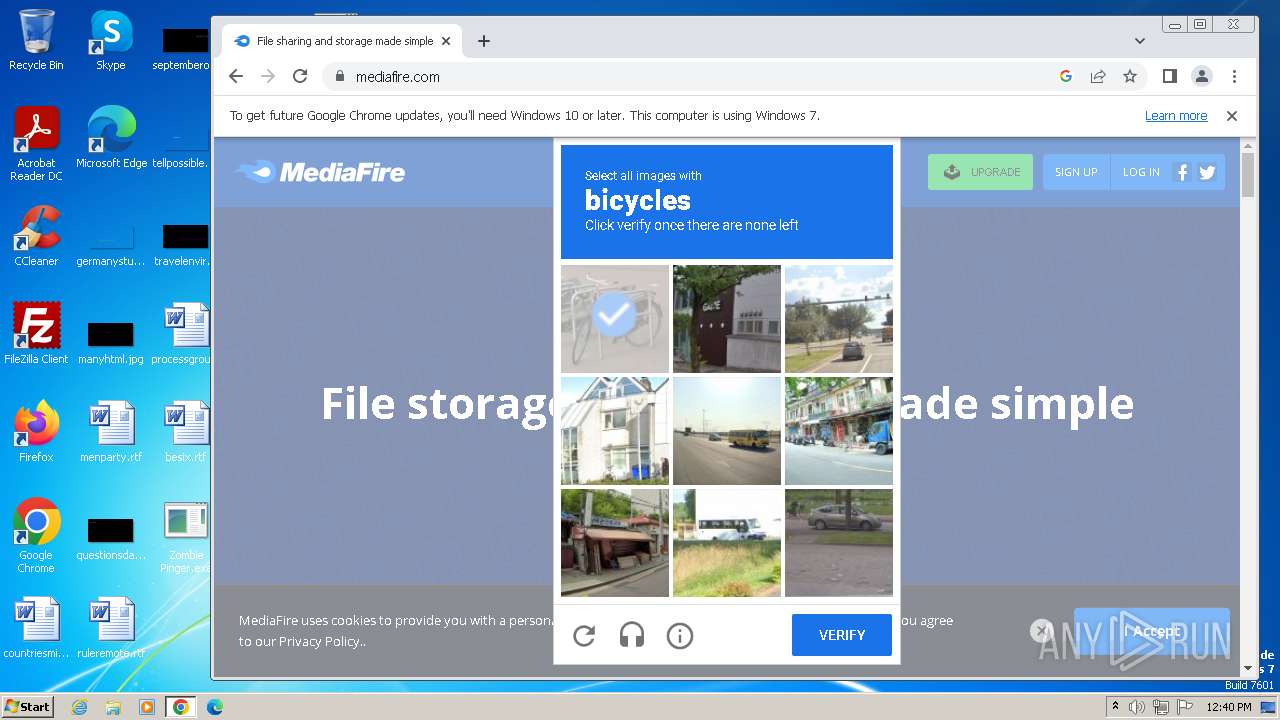The height and width of the screenshot is (720, 1280).
Task: Open Learn more link in update bar
Action: coord(1176,116)
